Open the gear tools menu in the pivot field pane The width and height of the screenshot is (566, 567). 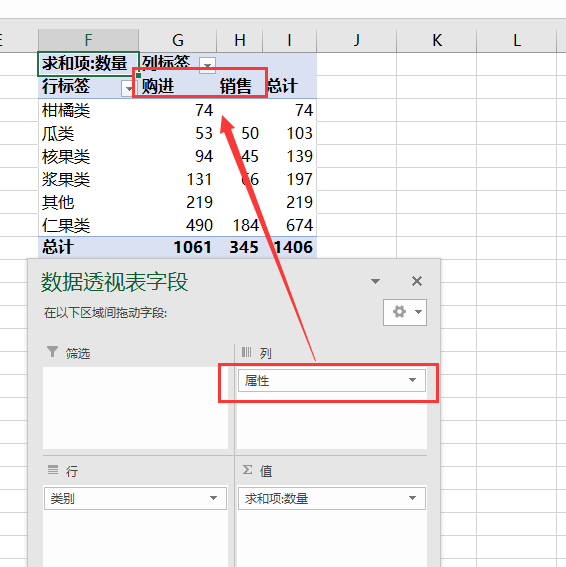coord(405,312)
